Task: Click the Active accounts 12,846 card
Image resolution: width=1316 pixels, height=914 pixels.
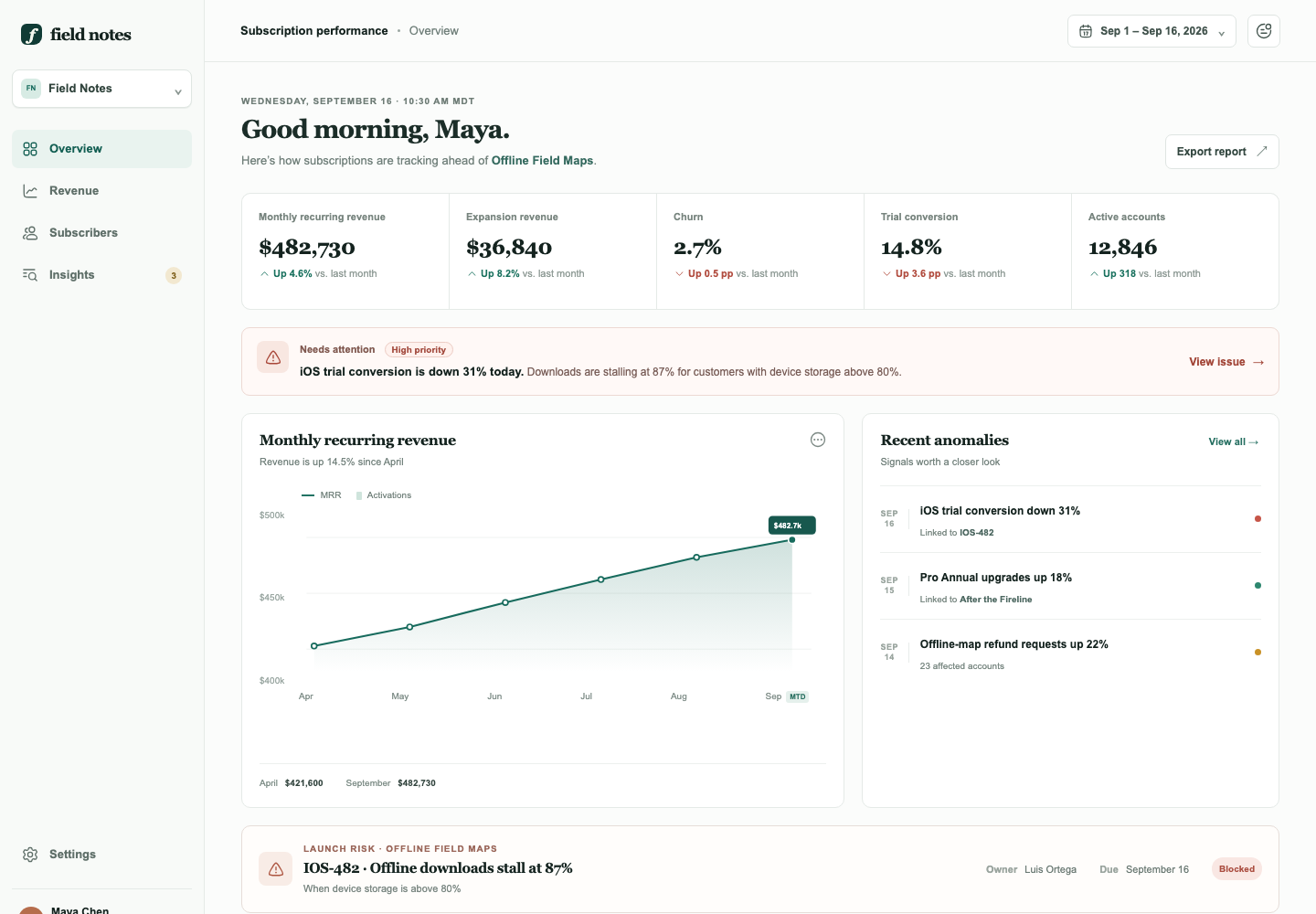Action: click(1175, 251)
